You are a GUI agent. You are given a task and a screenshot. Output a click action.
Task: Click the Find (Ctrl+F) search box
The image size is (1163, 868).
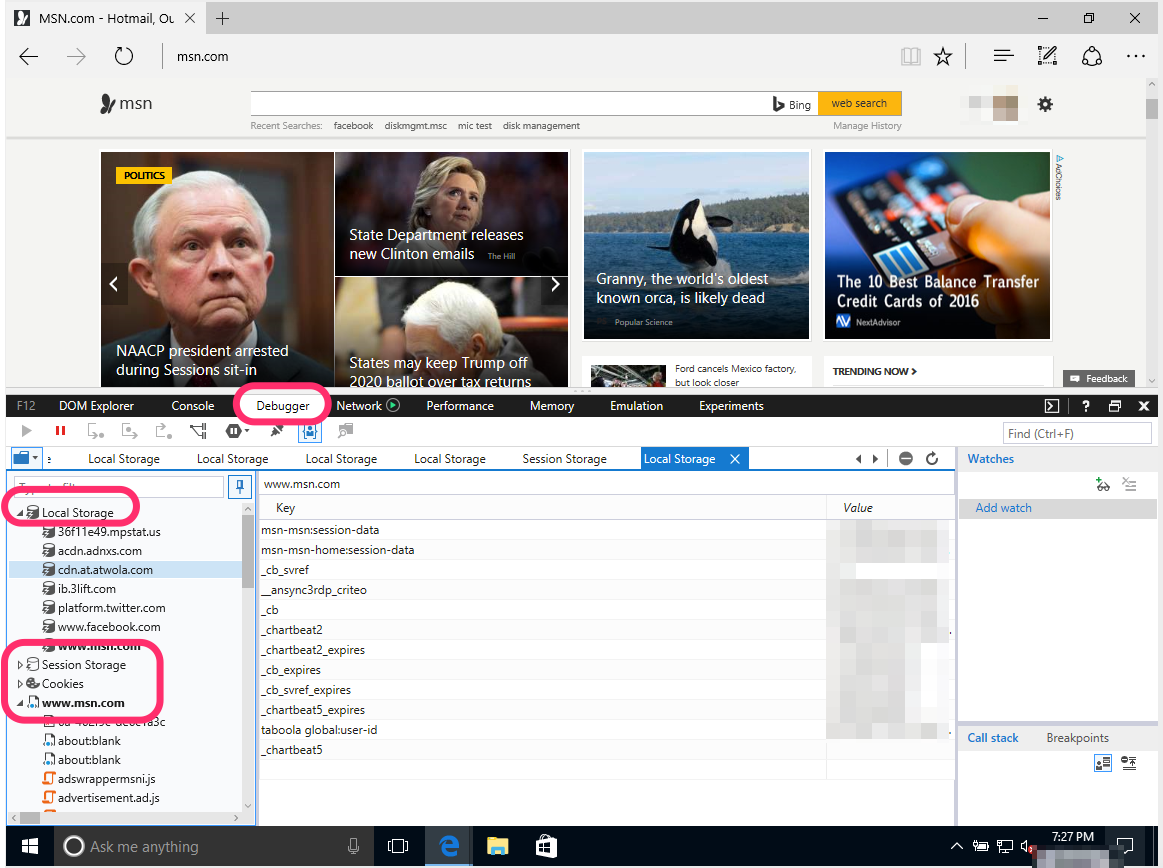[1076, 433]
